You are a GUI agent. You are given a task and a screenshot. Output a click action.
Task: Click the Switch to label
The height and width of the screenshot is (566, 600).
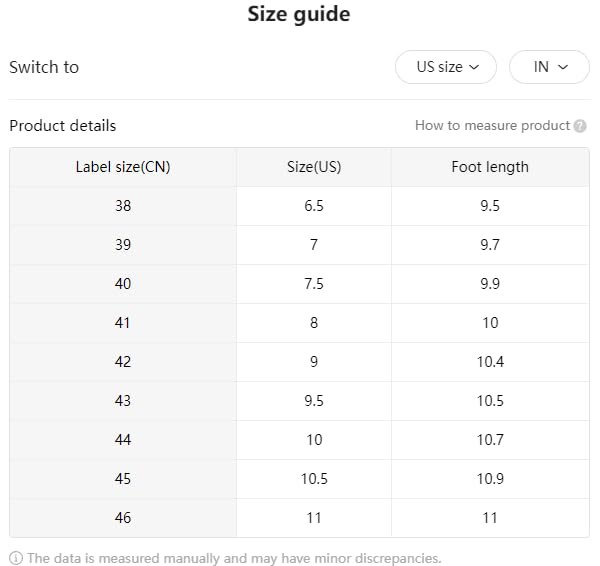pyautogui.click(x=44, y=67)
